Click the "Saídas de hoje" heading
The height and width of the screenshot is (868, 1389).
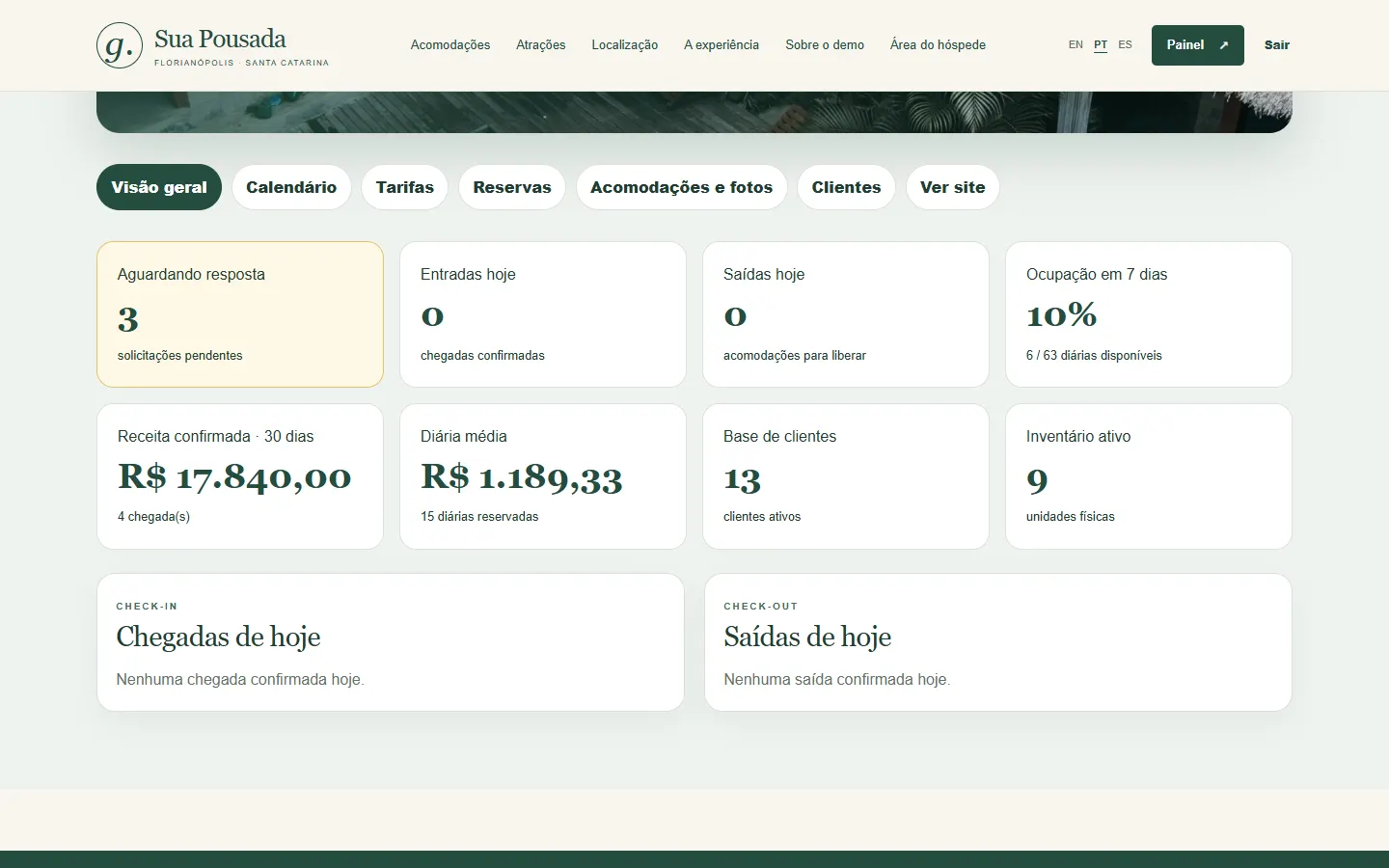point(807,637)
